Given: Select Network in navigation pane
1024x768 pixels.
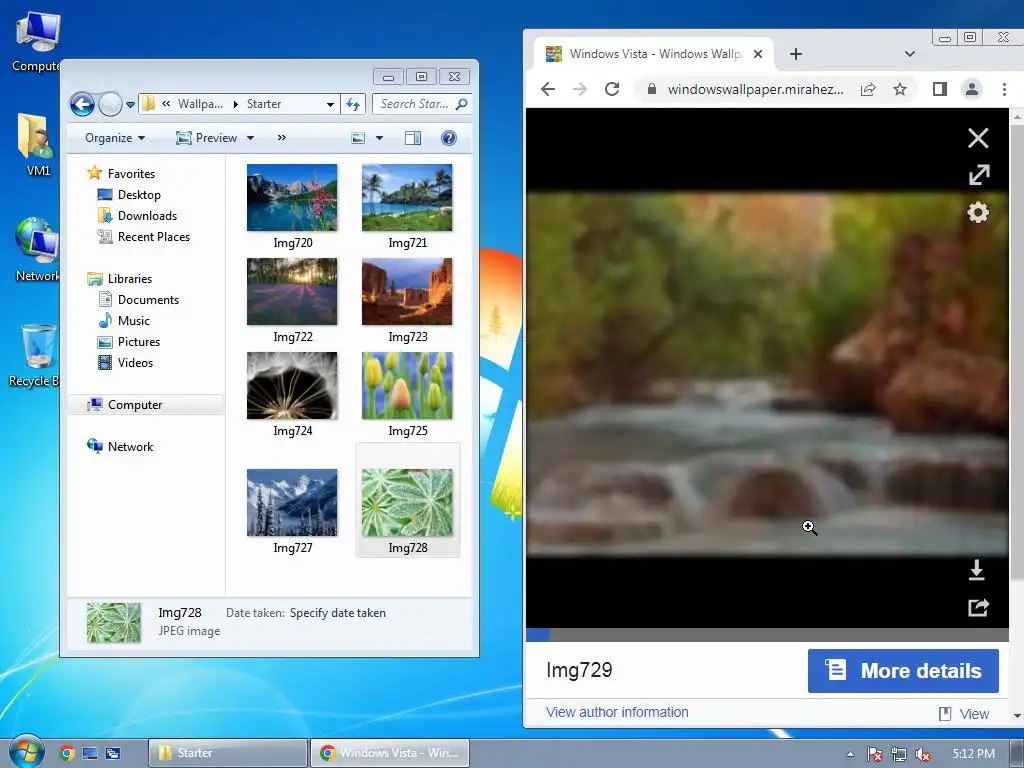Looking at the screenshot, I should [x=130, y=447].
